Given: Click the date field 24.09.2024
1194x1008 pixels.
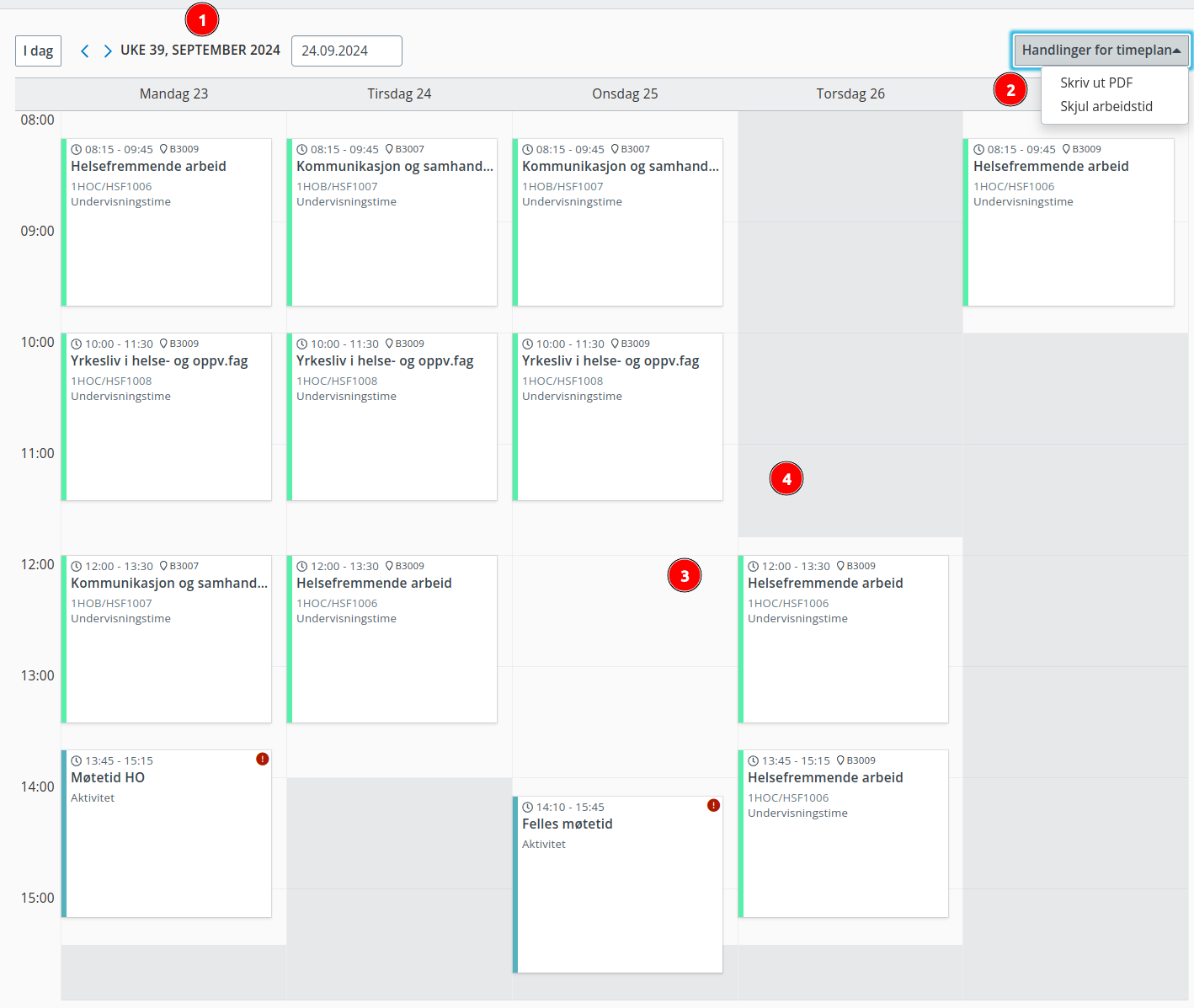Looking at the screenshot, I should click(347, 51).
